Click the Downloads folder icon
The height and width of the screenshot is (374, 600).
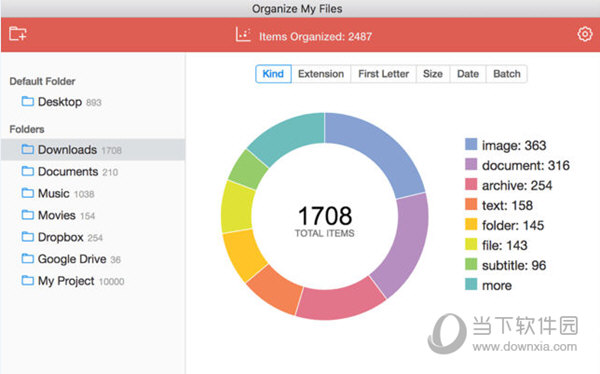[x=28, y=149]
